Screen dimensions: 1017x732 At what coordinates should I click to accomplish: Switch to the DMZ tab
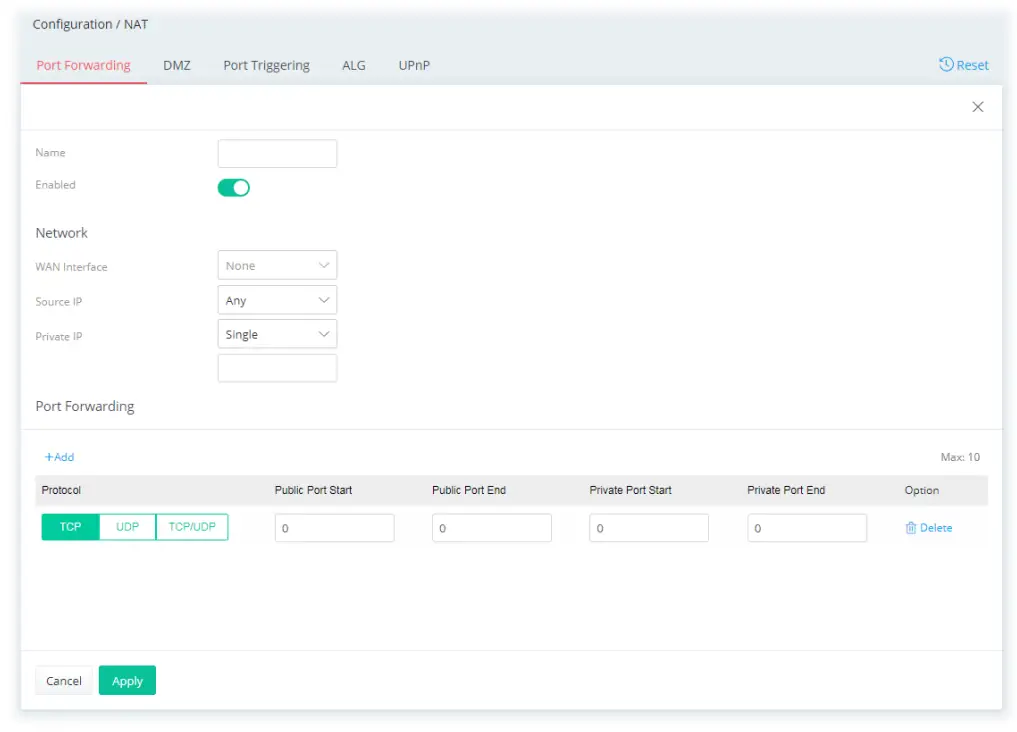176,65
